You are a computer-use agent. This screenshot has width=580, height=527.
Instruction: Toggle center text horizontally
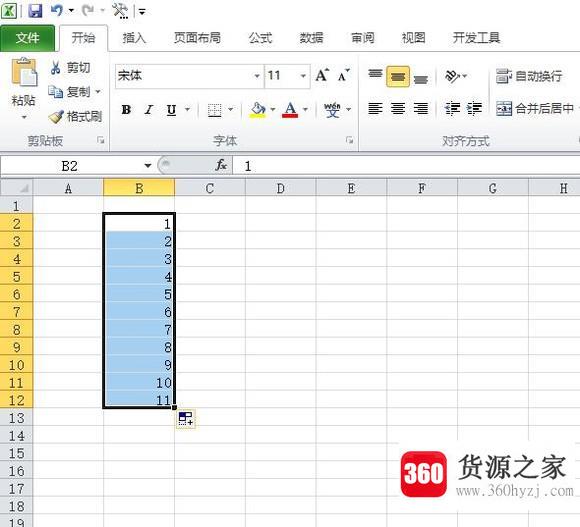click(x=398, y=109)
